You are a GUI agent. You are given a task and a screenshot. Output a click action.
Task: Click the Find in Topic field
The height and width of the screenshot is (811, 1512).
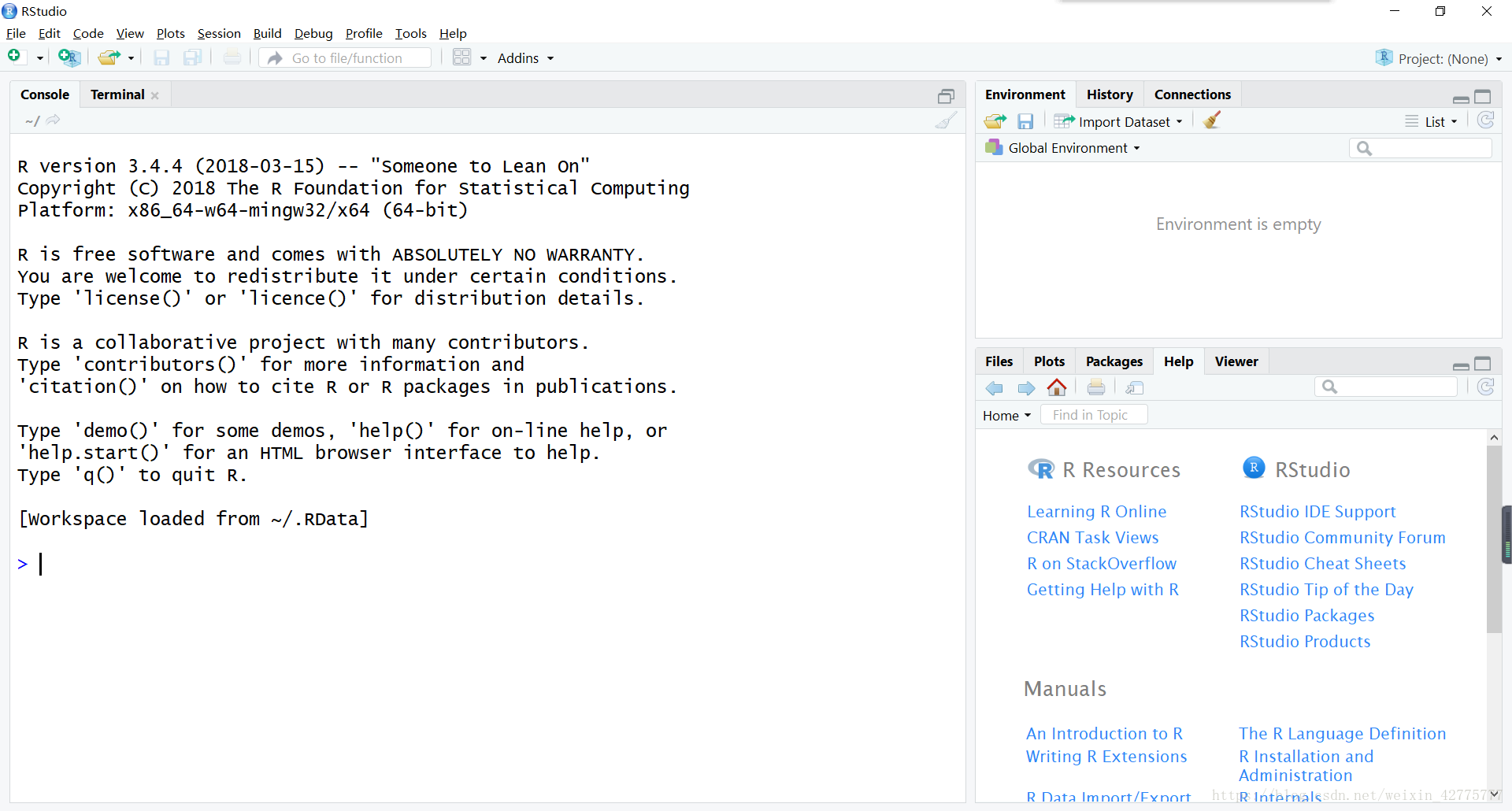coord(1095,415)
